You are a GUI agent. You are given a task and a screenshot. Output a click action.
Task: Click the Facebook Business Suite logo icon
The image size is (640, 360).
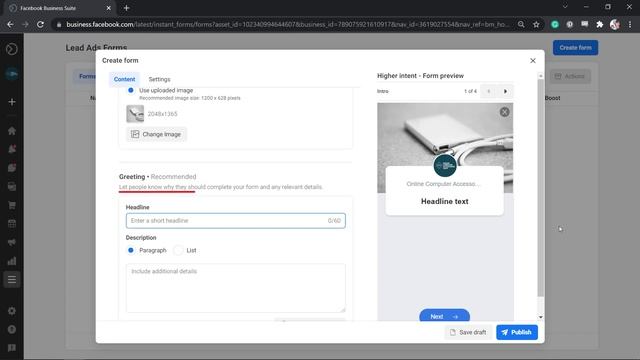click(12, 49)
